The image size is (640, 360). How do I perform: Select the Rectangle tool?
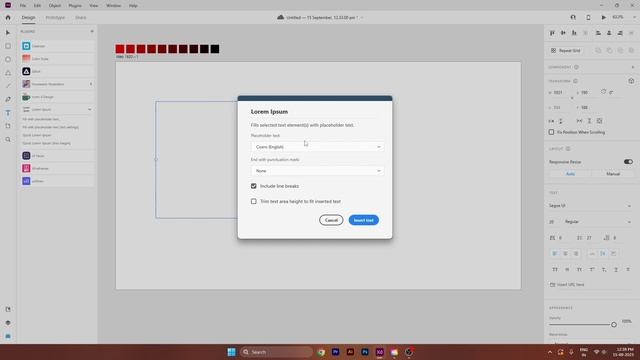click(x=8, y=46)
